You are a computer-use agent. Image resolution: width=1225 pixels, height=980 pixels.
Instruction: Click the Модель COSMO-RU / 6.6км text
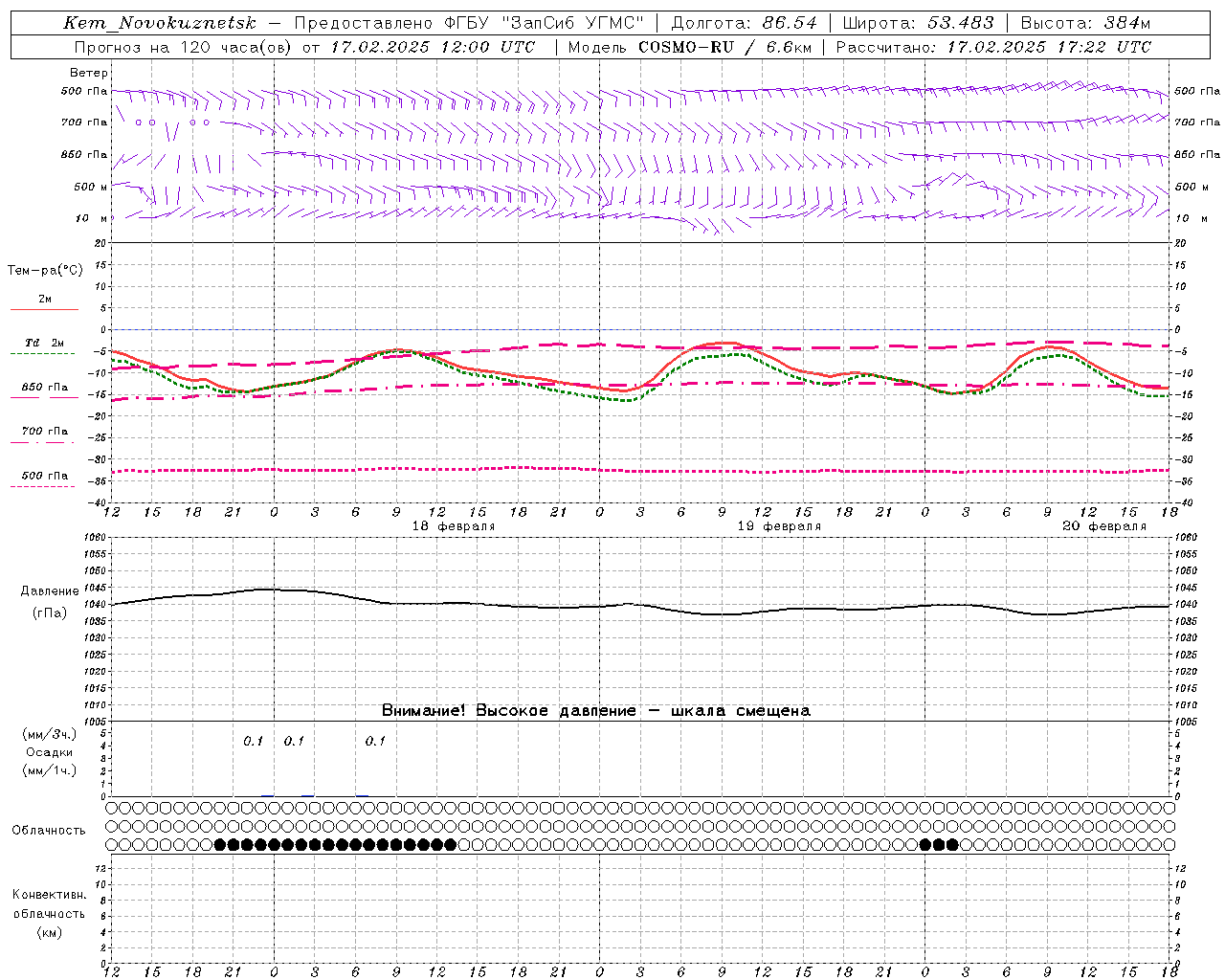click(689, 47)
